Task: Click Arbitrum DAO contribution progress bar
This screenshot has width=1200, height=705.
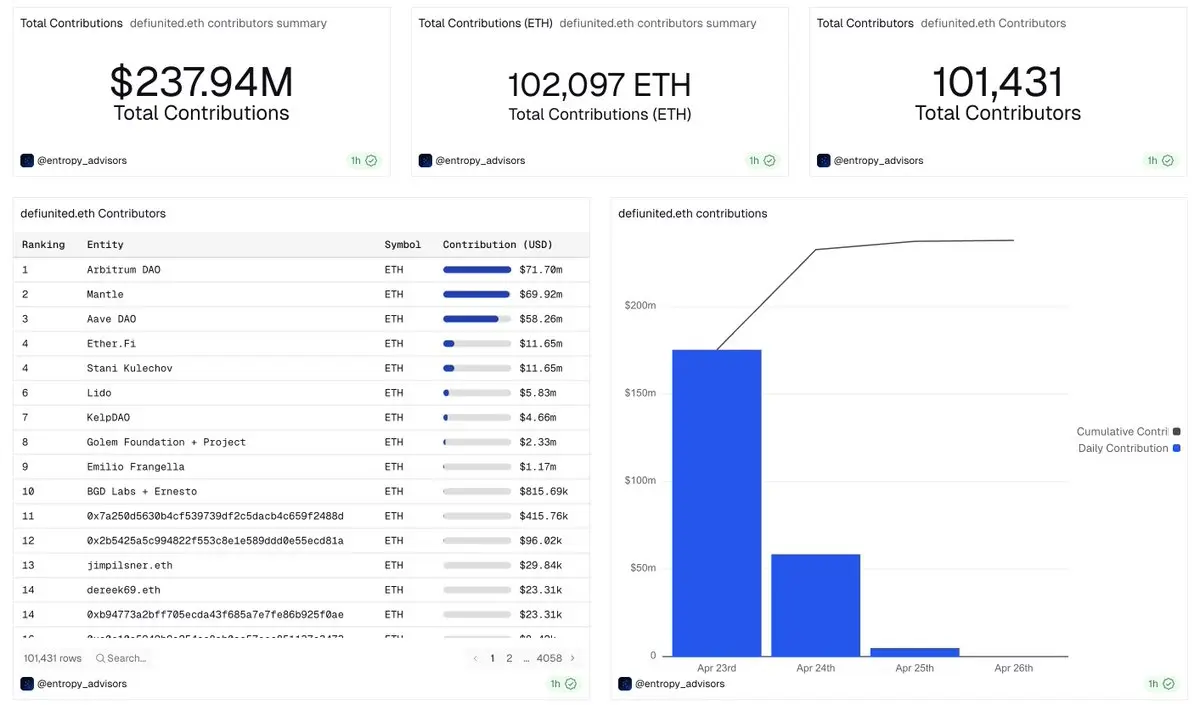Action: click(477, 270)
